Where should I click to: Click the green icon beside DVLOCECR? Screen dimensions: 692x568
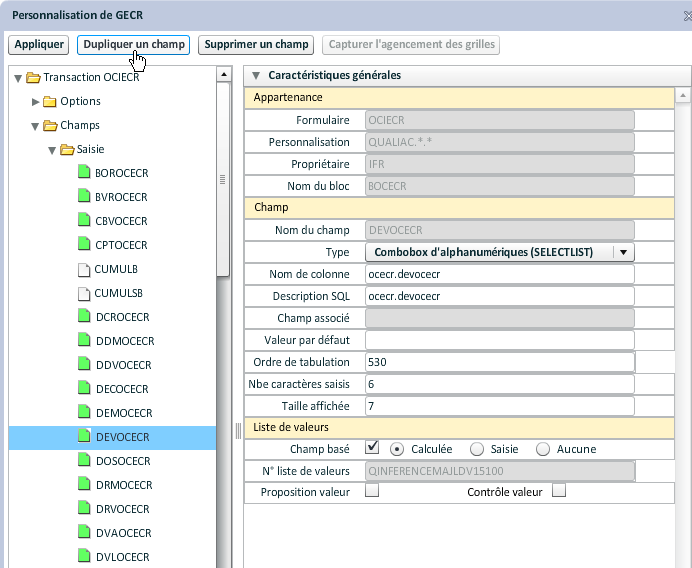point(85,557)
